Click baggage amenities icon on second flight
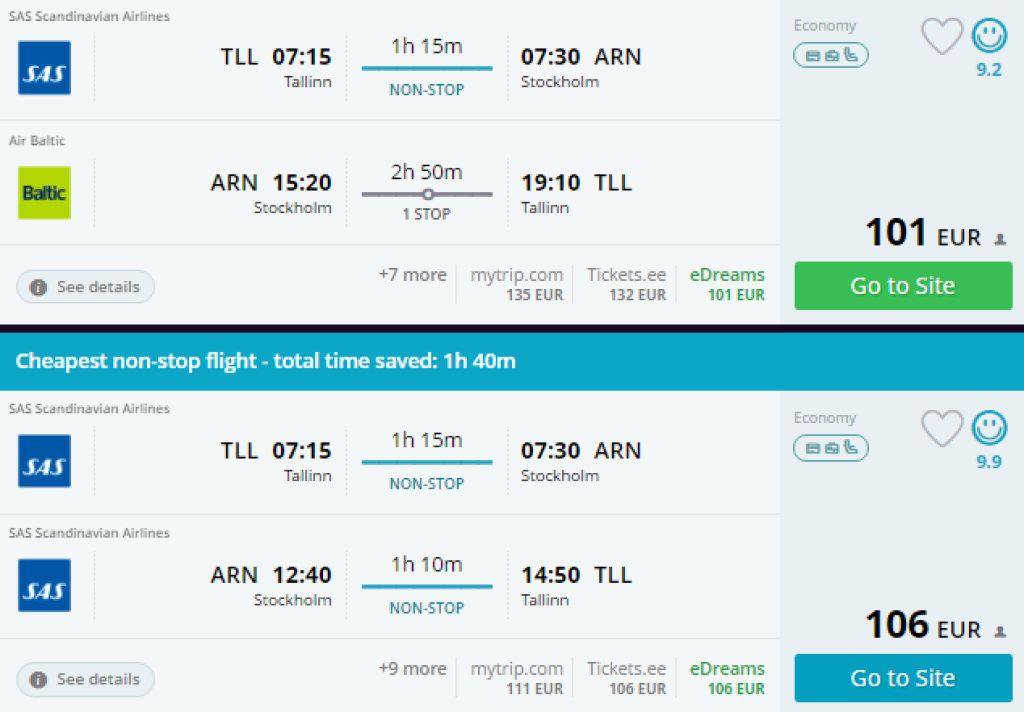This screenshot has height=712, width=1024. tap(830, 448)
